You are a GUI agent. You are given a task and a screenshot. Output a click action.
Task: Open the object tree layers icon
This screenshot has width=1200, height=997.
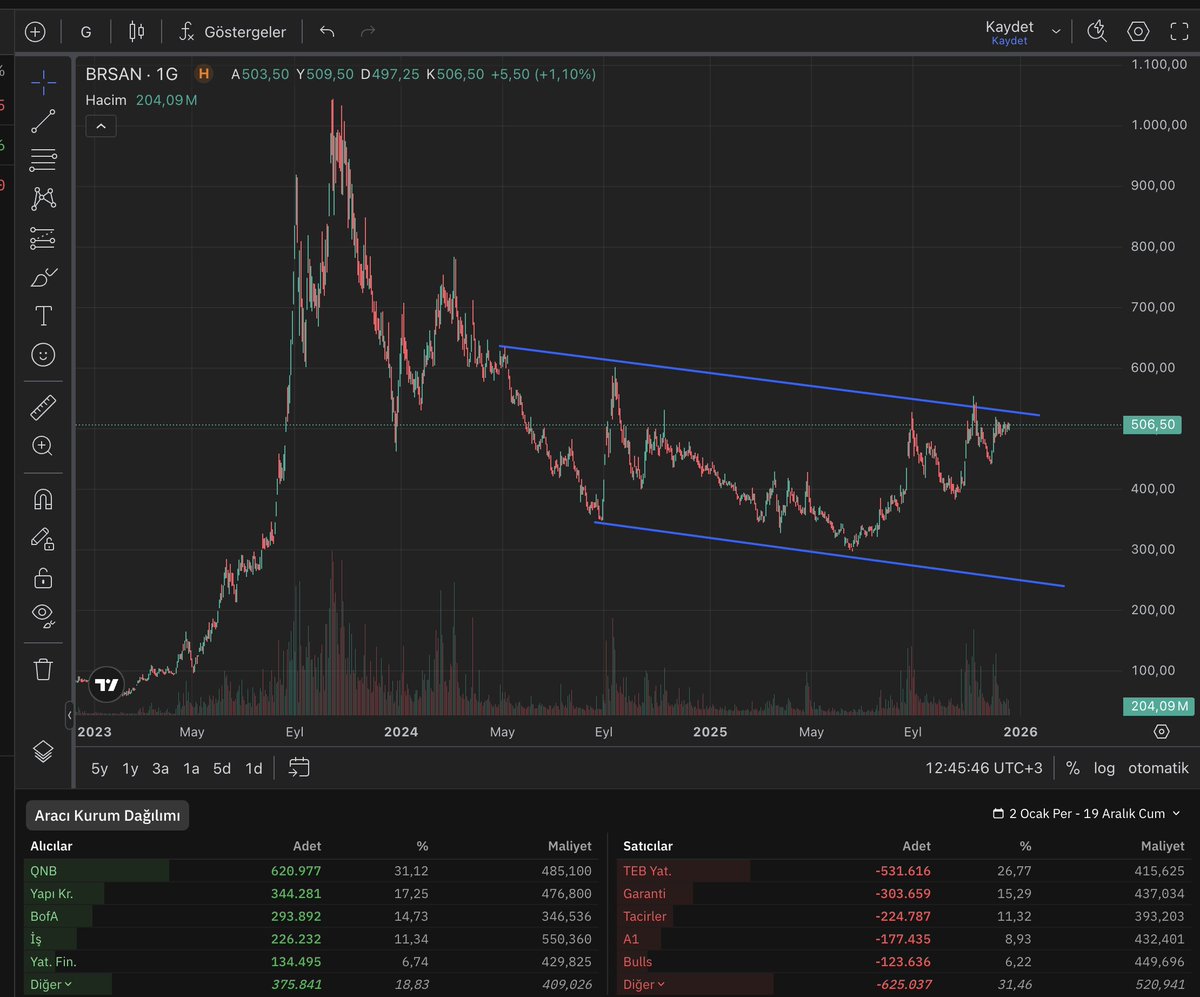[x=43, y=751]
